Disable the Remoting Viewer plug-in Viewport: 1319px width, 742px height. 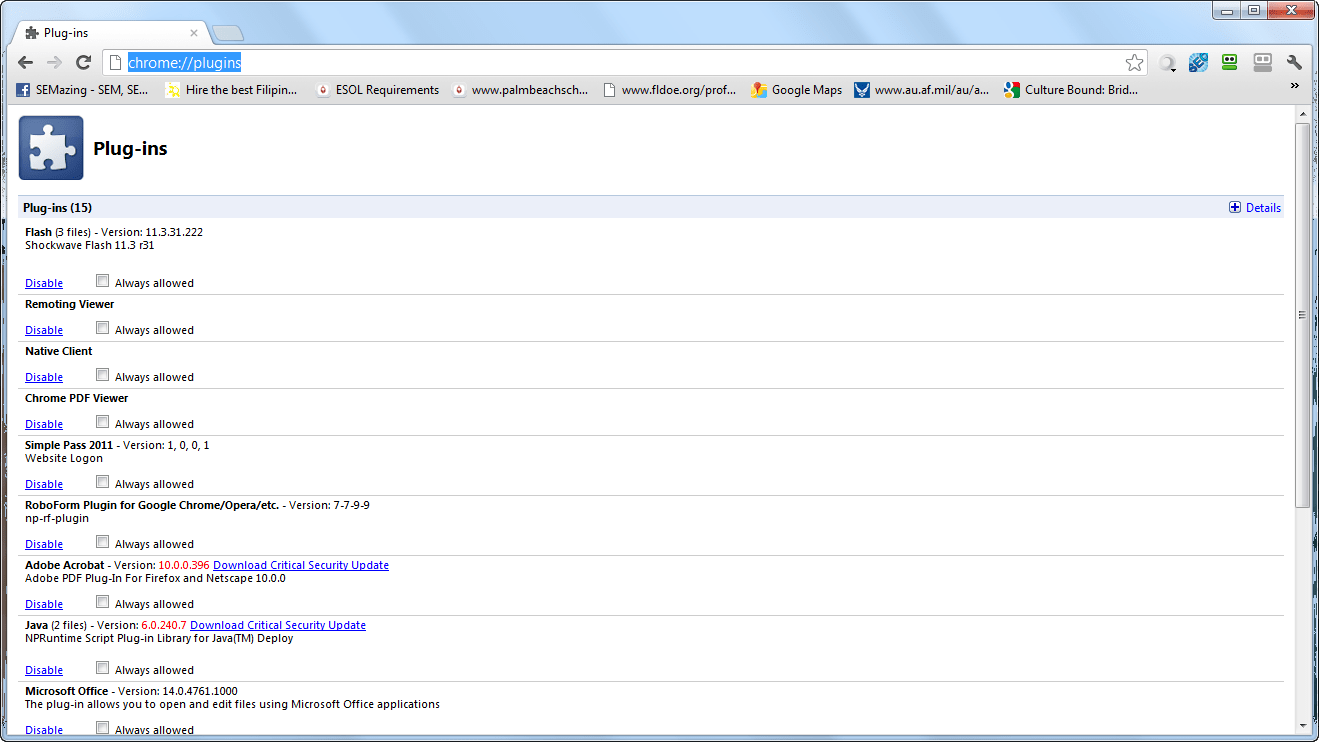pyautogui.click(x=44, y=330)
